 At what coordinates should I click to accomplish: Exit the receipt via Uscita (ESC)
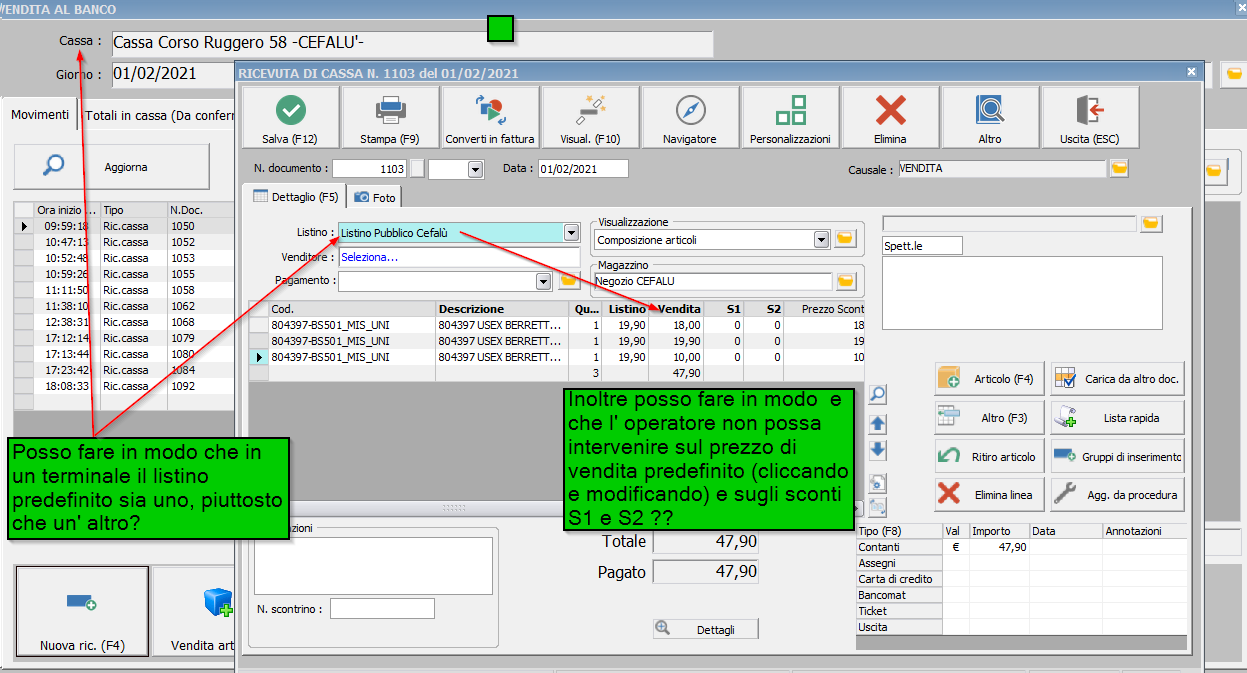click(1090, 117)
